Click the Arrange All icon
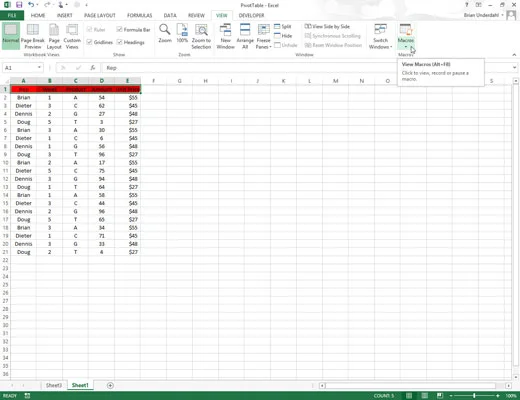Viewport: 520px width, 400px height. click(x=245, y=36)
